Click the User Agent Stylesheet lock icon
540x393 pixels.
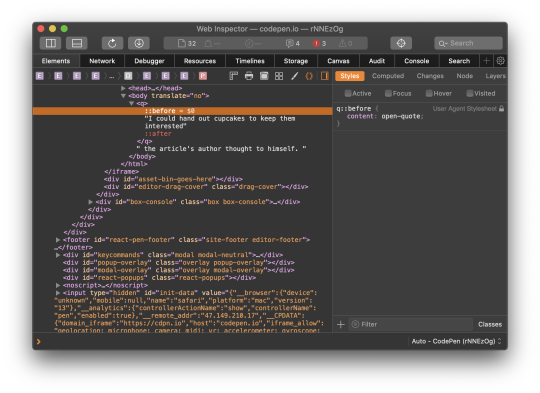(501, 108)
